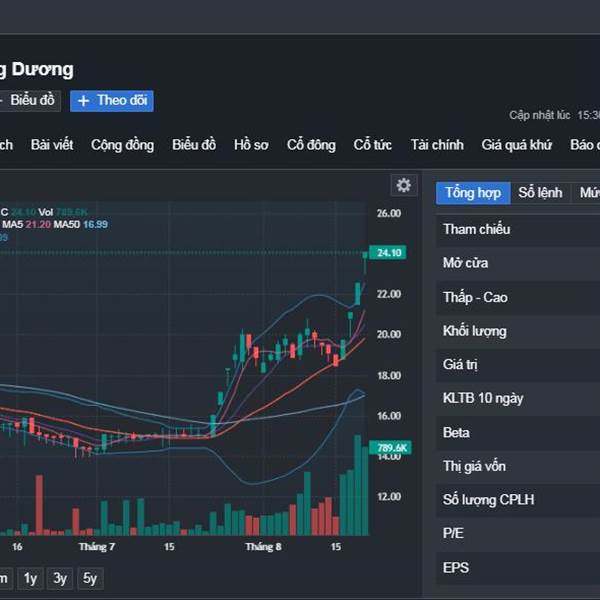Open the Hồ sơ tab
600x600 pixels.
coord(251,145)
